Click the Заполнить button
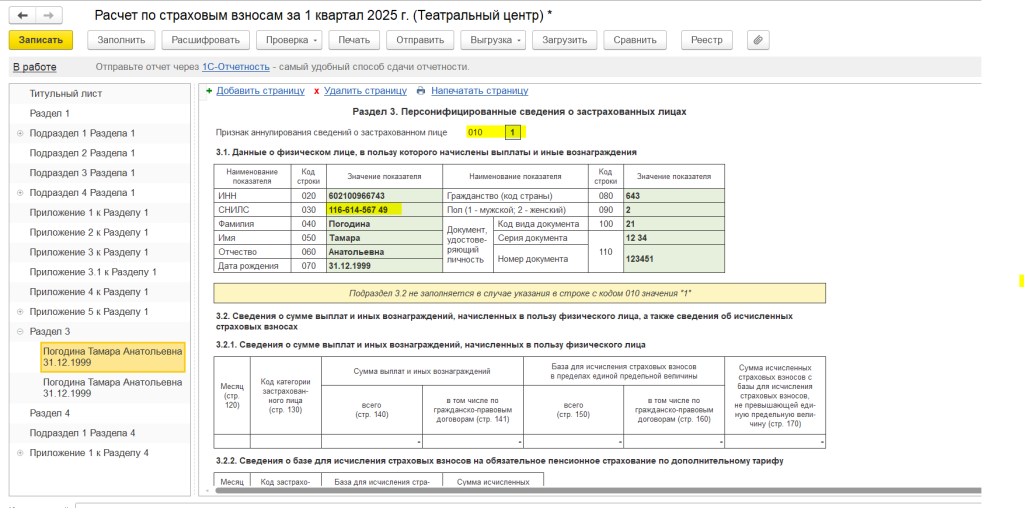This screenshot has width=1024, height=508. (121, 40)
